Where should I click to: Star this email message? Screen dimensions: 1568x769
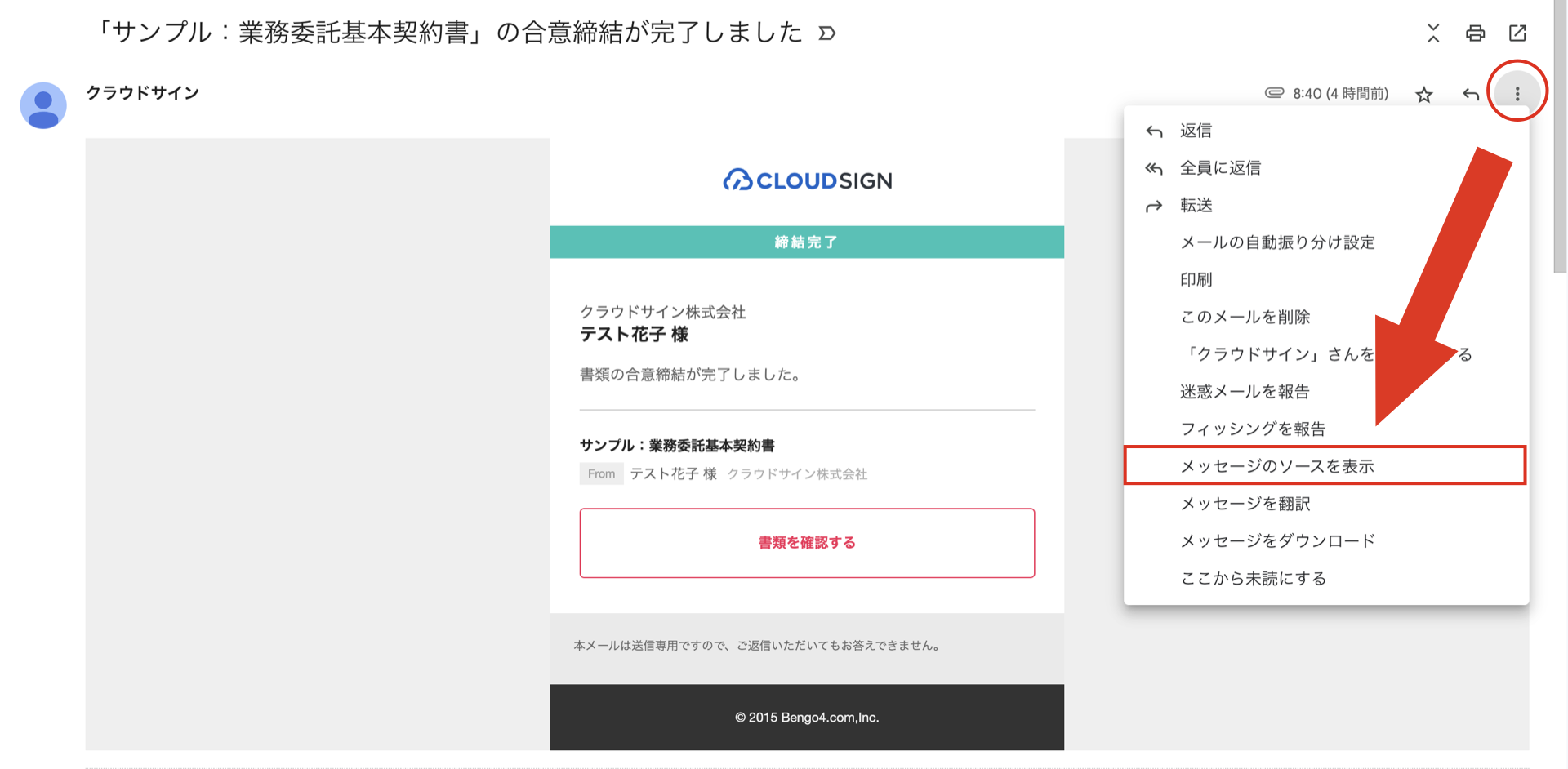pos(1424,95)
